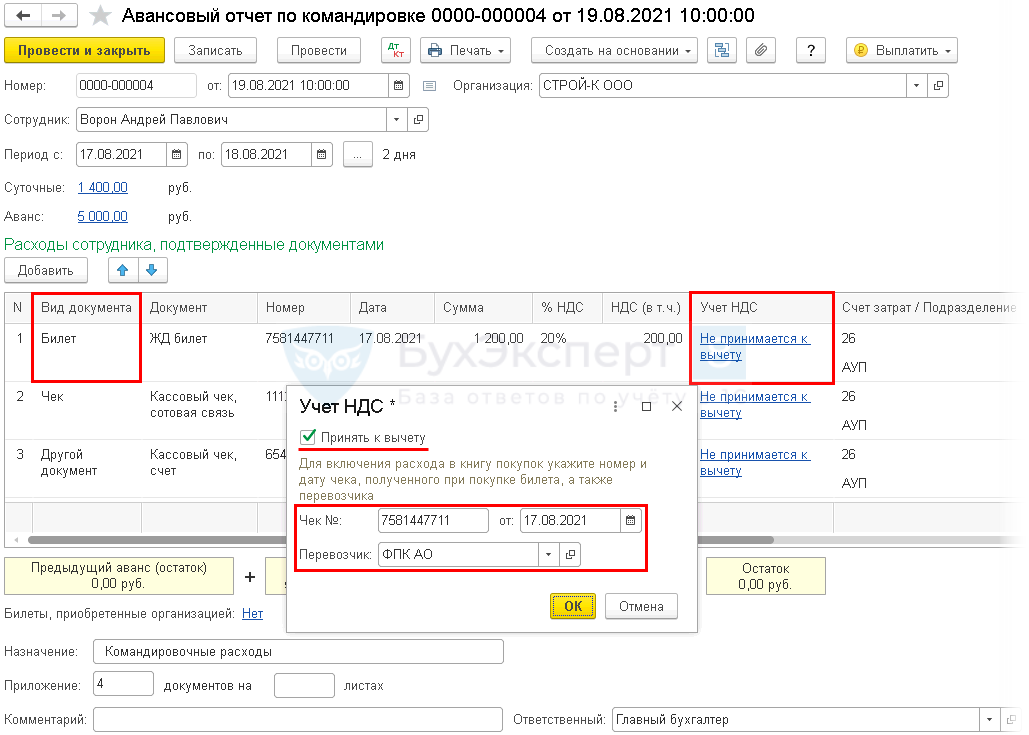Show Дт/Кт accounting entries
This screenshot has width=1029, height=735.
396,50
